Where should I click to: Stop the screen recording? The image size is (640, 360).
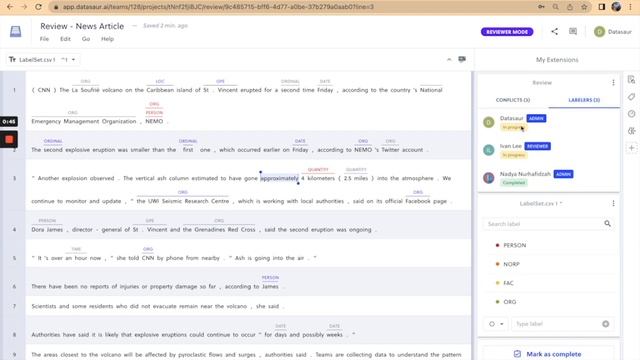pos(9,140)
